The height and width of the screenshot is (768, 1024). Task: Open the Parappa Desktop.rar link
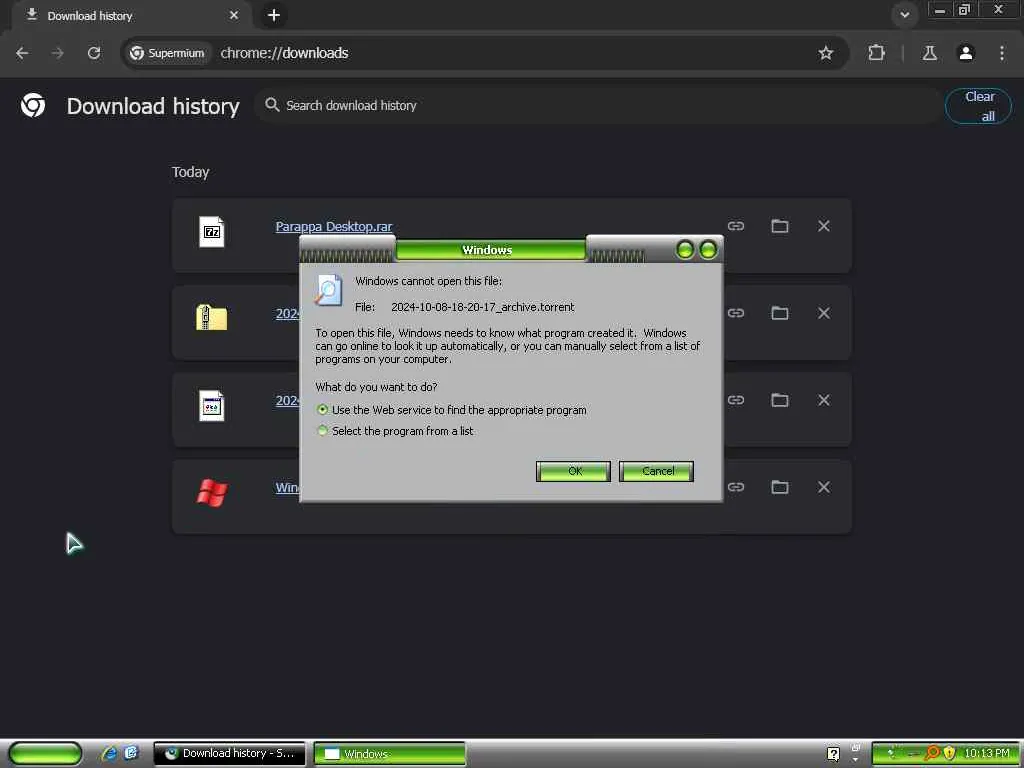tap(334, 227)
